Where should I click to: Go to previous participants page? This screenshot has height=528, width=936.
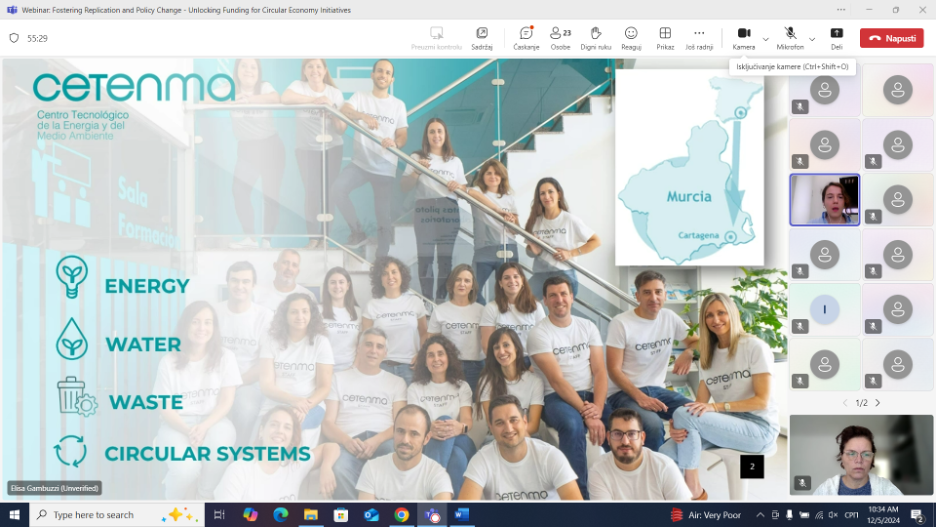(x=844, y=403)
